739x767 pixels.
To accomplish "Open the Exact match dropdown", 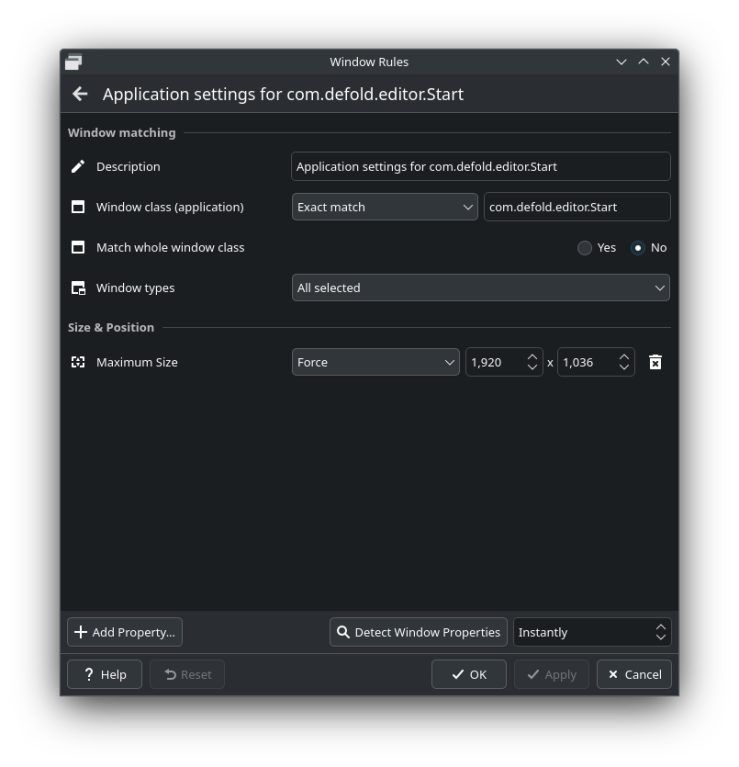I will (x=384, y=207).
